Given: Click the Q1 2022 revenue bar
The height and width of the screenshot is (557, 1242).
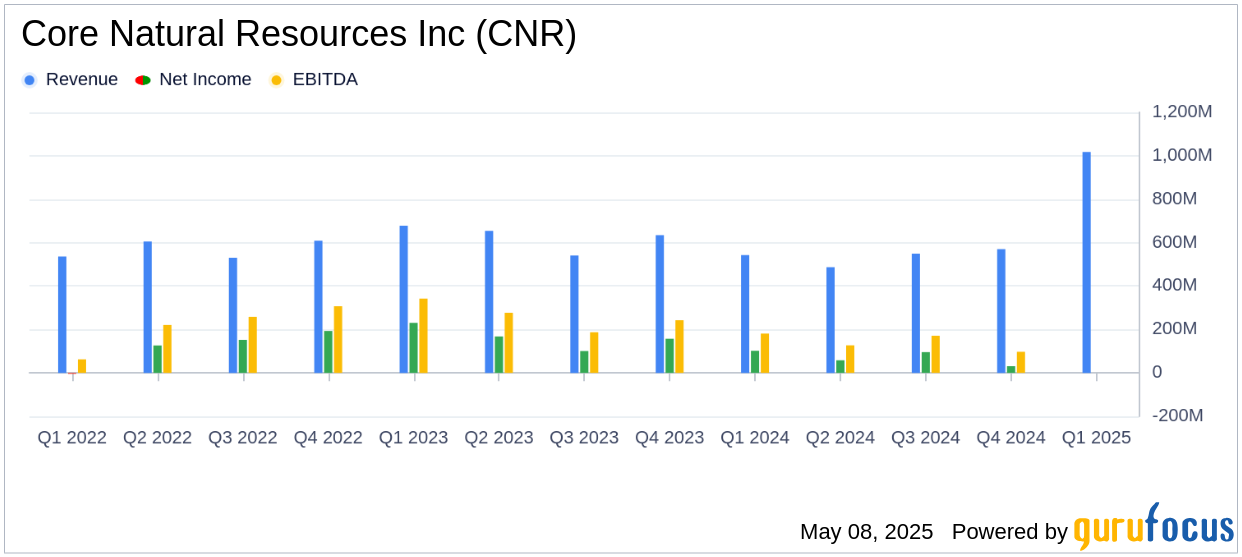Looking at the screenshot, I should tap(62, 315).
